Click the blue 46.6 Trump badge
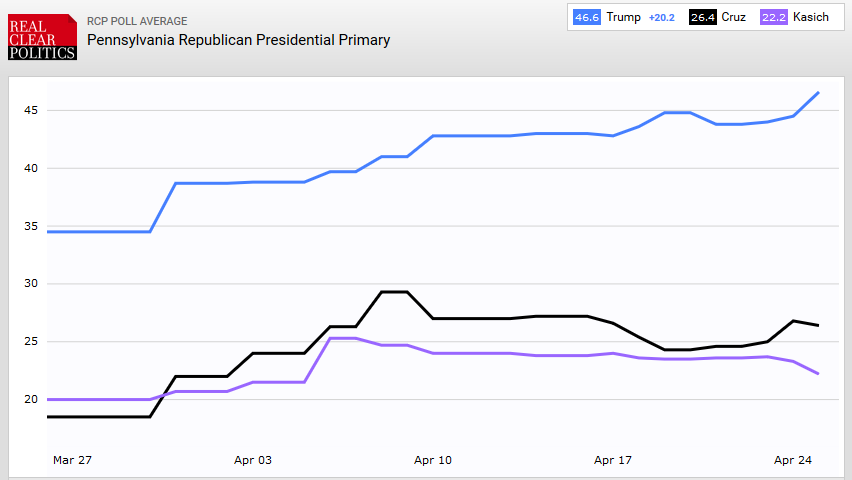Image resolution: width=852 pixels, height=480 pixels. pos(586,17)
